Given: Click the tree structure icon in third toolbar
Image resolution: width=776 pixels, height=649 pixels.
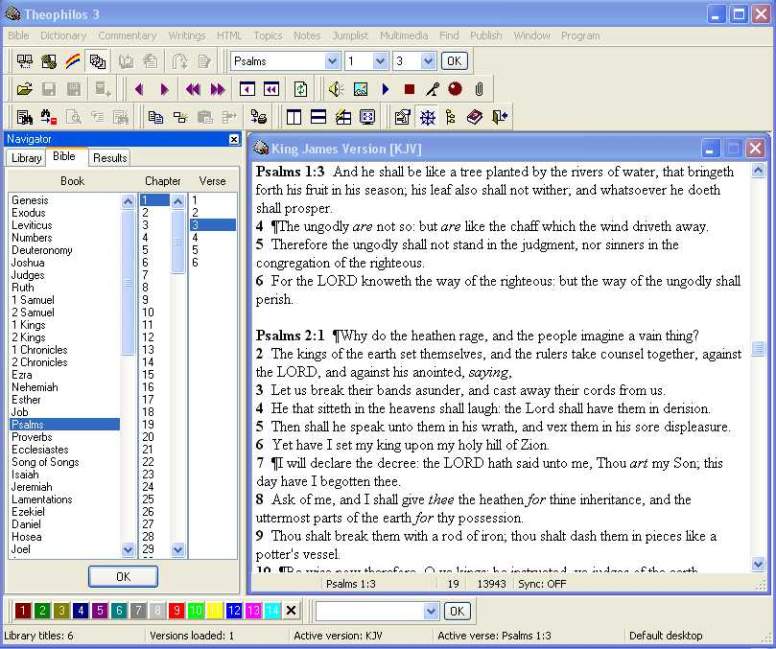Looking at the screenshot, I should (450, 117).
